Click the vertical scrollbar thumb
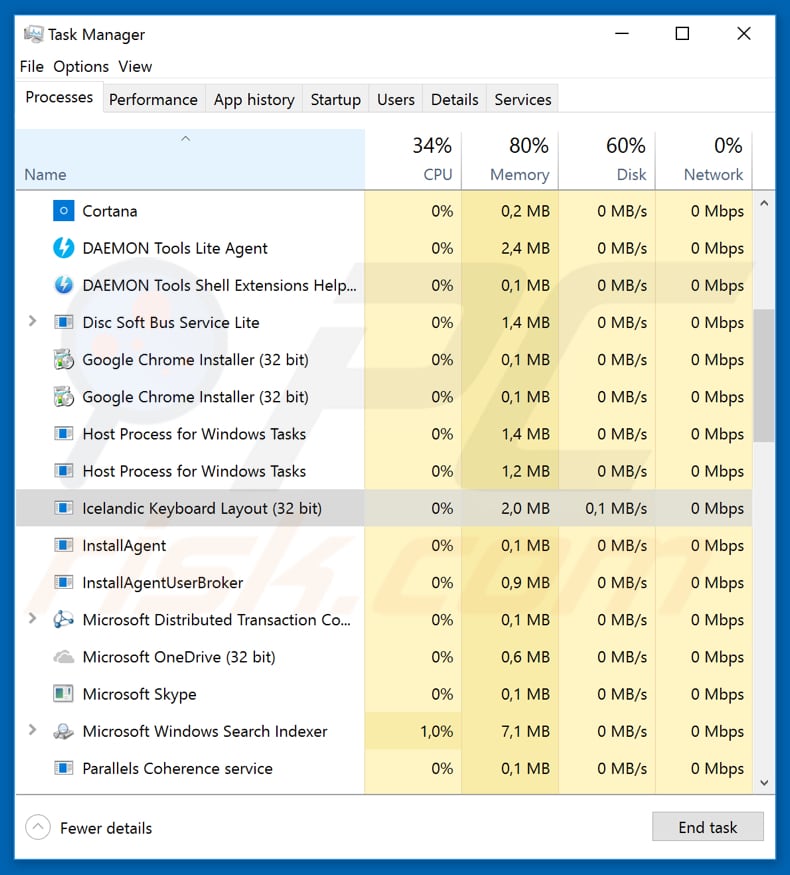This screenshot has height=875, width=790. point(764,376)
